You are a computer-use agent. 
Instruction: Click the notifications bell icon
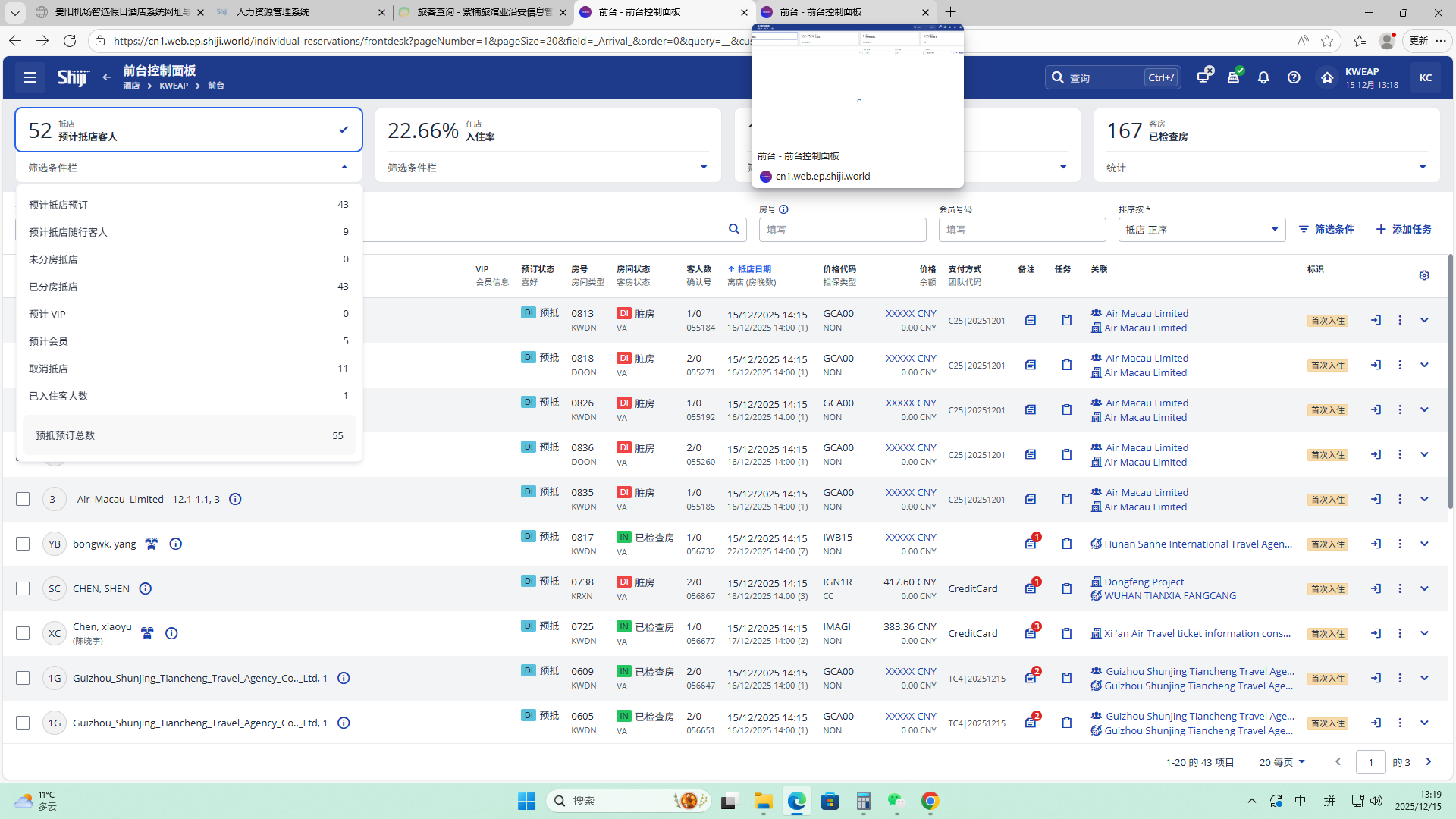pos(1263,77)
